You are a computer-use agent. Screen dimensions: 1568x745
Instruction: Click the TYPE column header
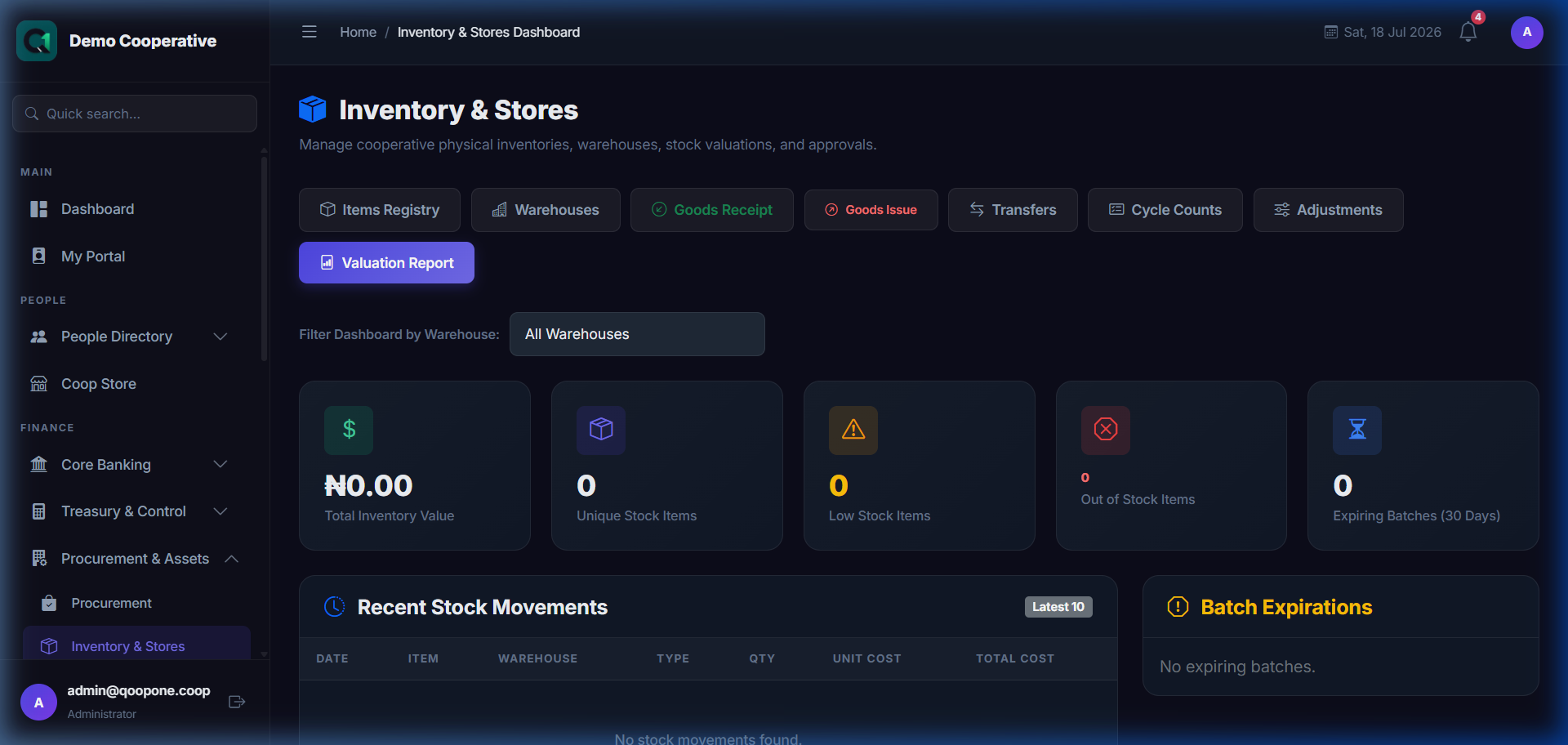click(x=673, y=658)
